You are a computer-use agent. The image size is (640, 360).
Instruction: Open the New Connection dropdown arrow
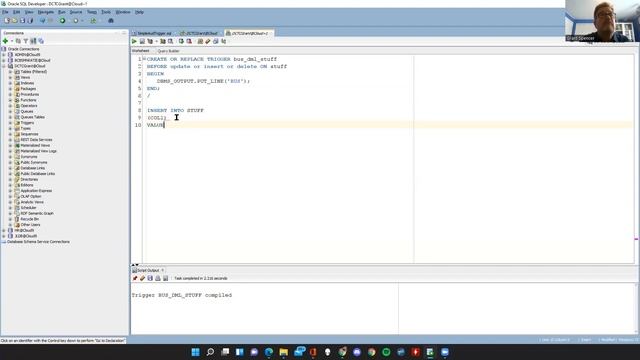coord(12,41)
